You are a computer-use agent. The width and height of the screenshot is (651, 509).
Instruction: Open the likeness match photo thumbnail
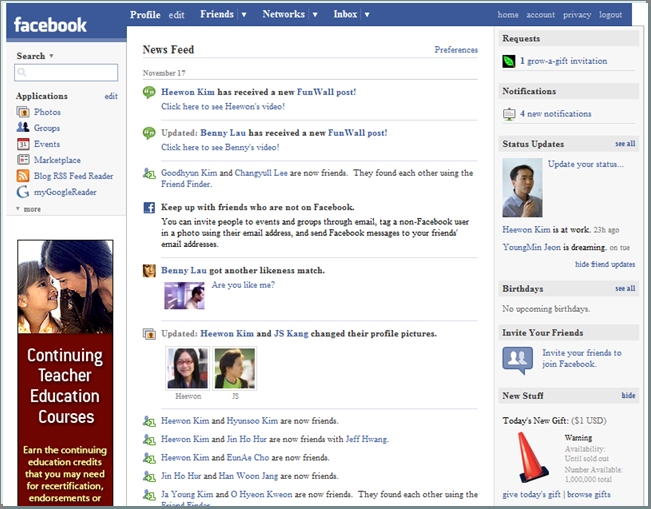pos(184,296)
